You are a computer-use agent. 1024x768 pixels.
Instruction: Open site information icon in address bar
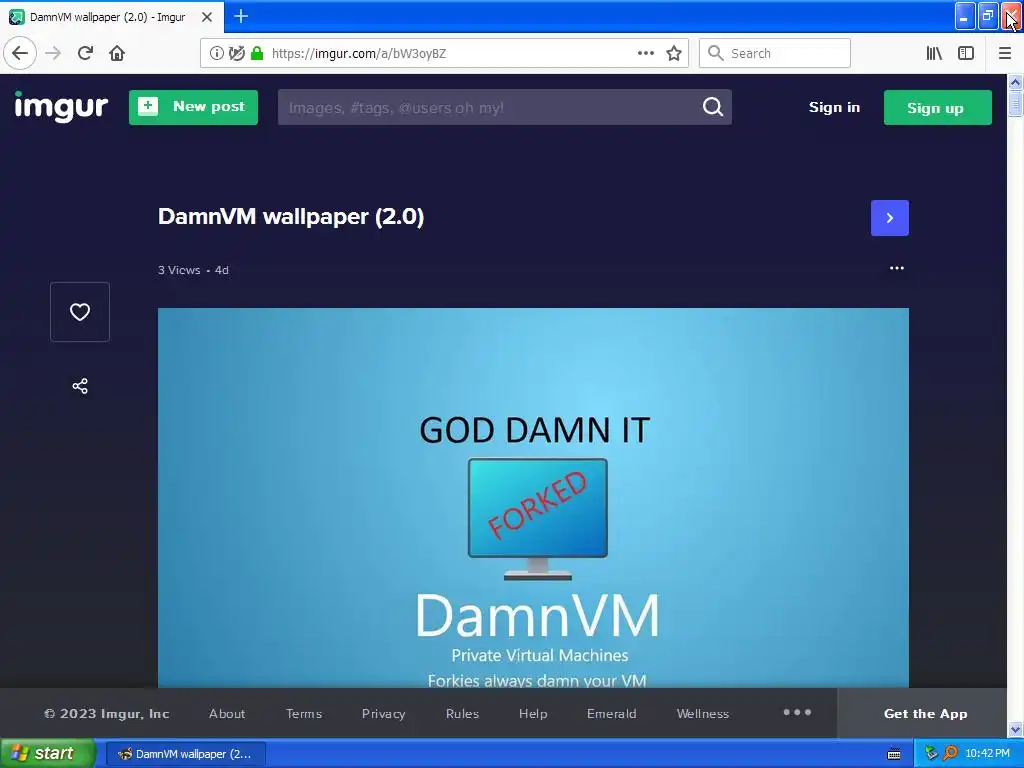[x=216, y=53]
